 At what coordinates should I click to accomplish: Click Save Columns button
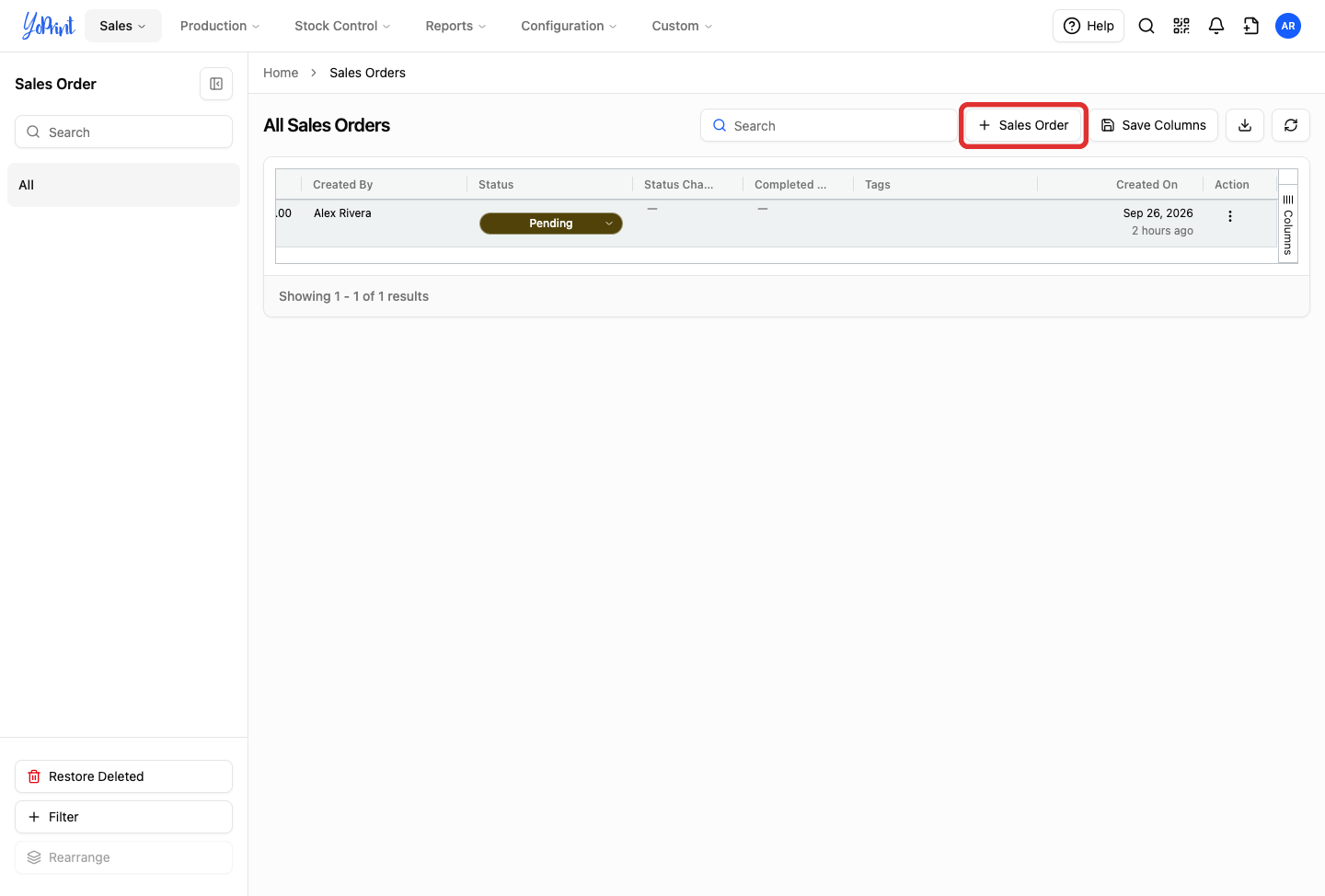(1154, 125)
